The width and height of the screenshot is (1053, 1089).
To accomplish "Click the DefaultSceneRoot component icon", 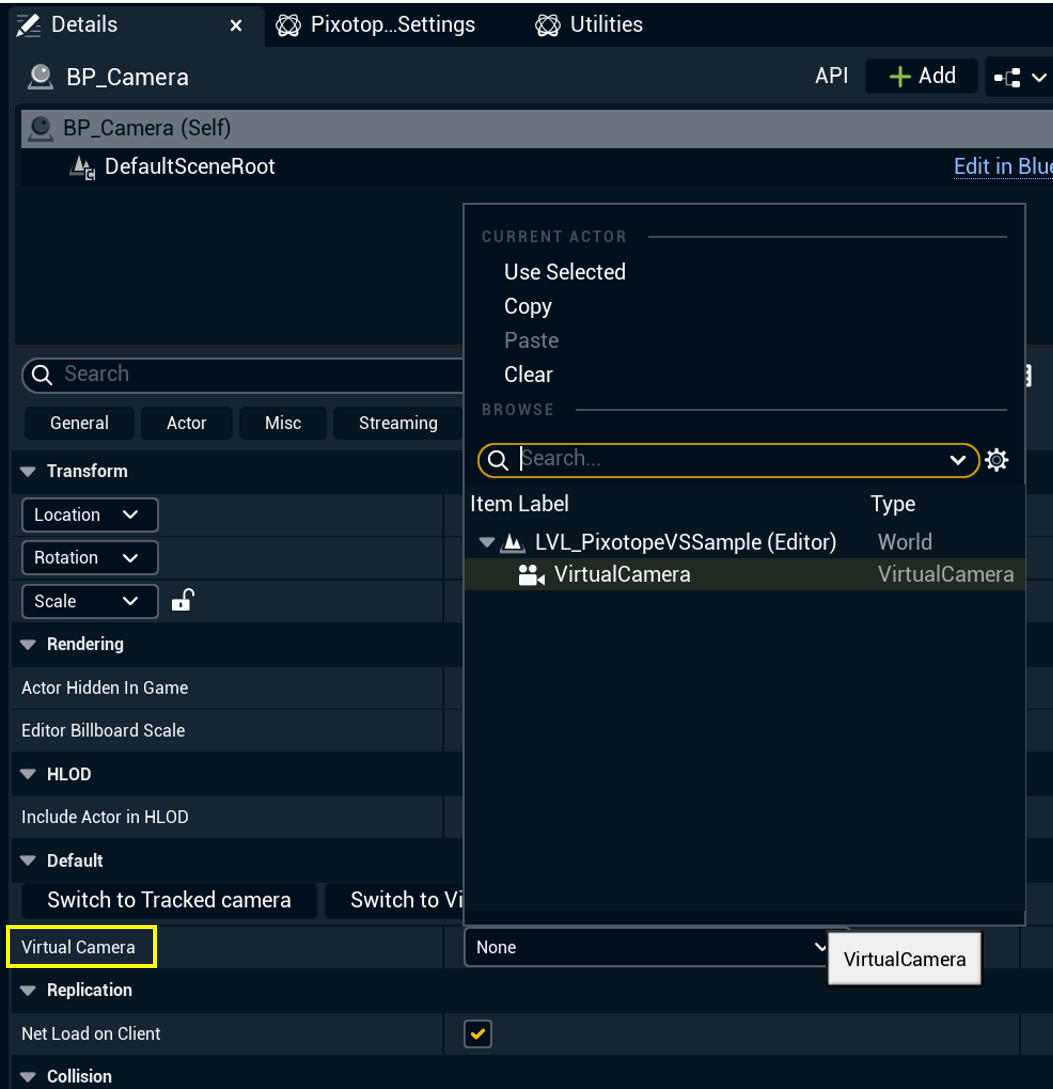I will (83, 167).
